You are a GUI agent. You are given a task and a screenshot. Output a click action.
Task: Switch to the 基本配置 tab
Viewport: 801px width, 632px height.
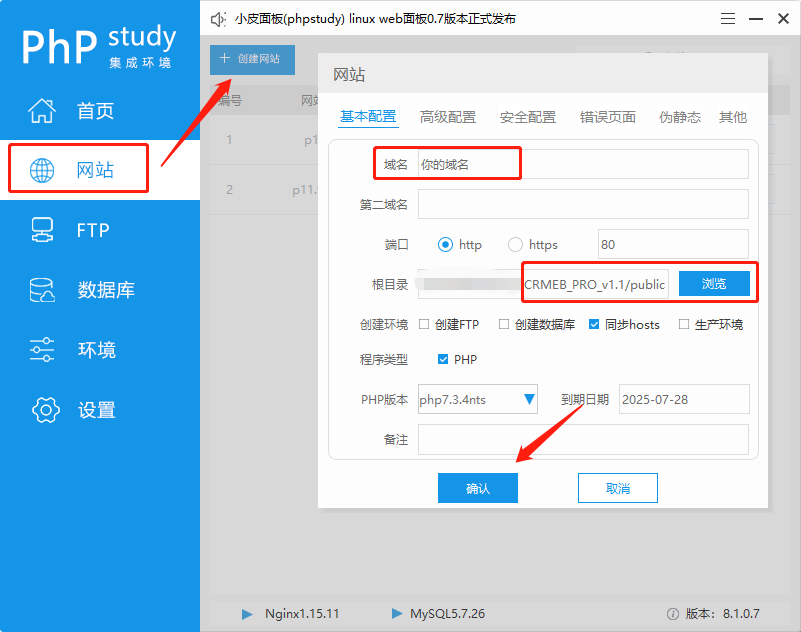coord(368,116)
